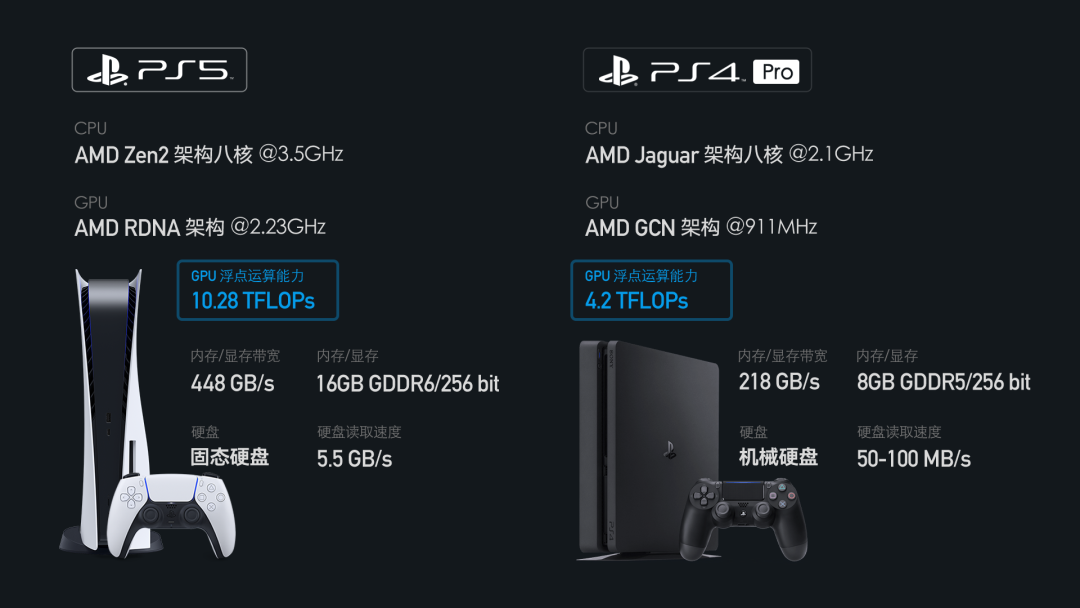
Task: Click the AMD Zen2 CPU text
Action: point(209,155)
